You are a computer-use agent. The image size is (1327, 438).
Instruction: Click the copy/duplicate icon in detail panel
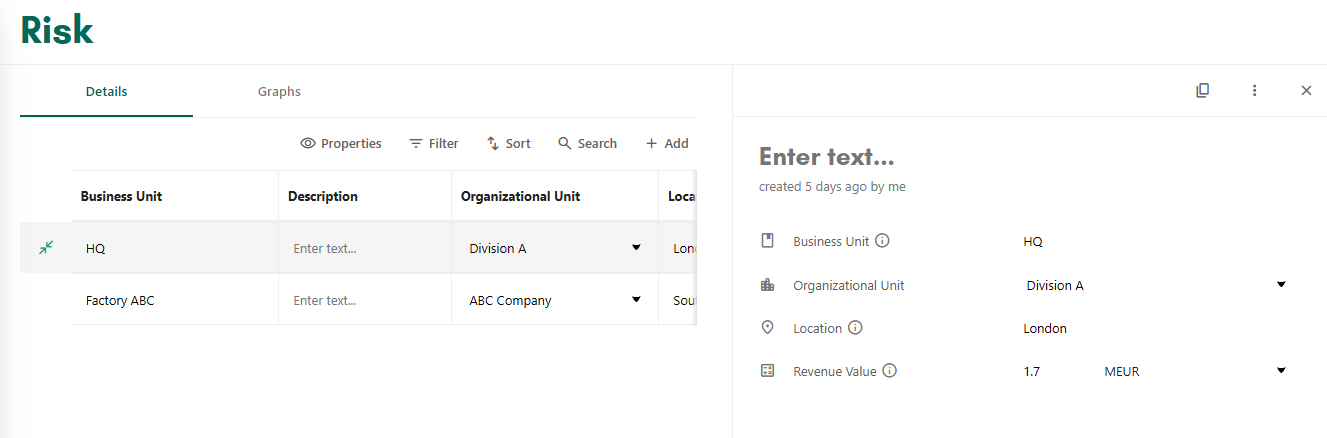[1202, 90]
